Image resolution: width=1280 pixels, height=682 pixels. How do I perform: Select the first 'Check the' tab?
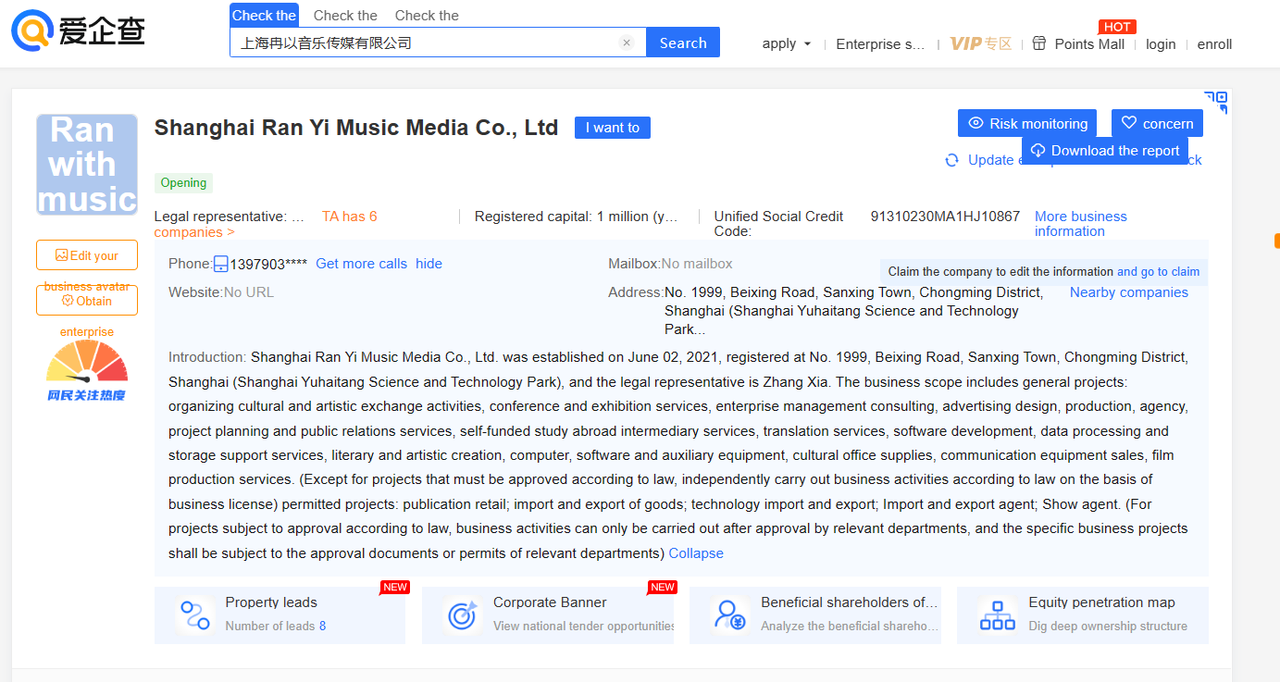tap(264, 15)
